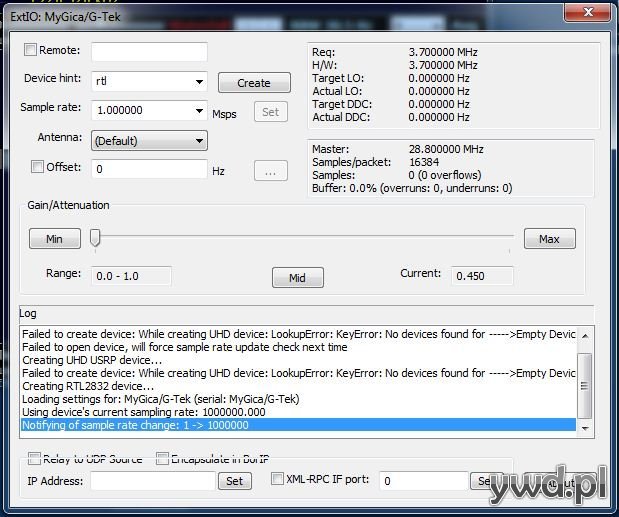Click the Remote address input field

tap(149, 52)
